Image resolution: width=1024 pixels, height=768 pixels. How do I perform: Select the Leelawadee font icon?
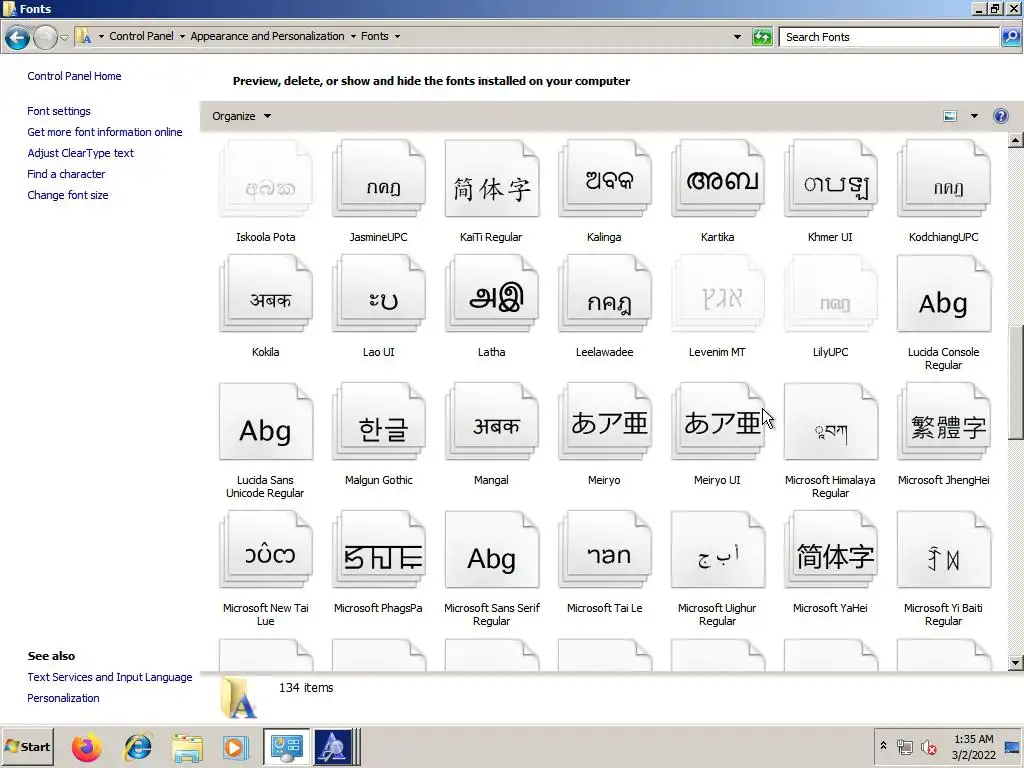point(605,293)
